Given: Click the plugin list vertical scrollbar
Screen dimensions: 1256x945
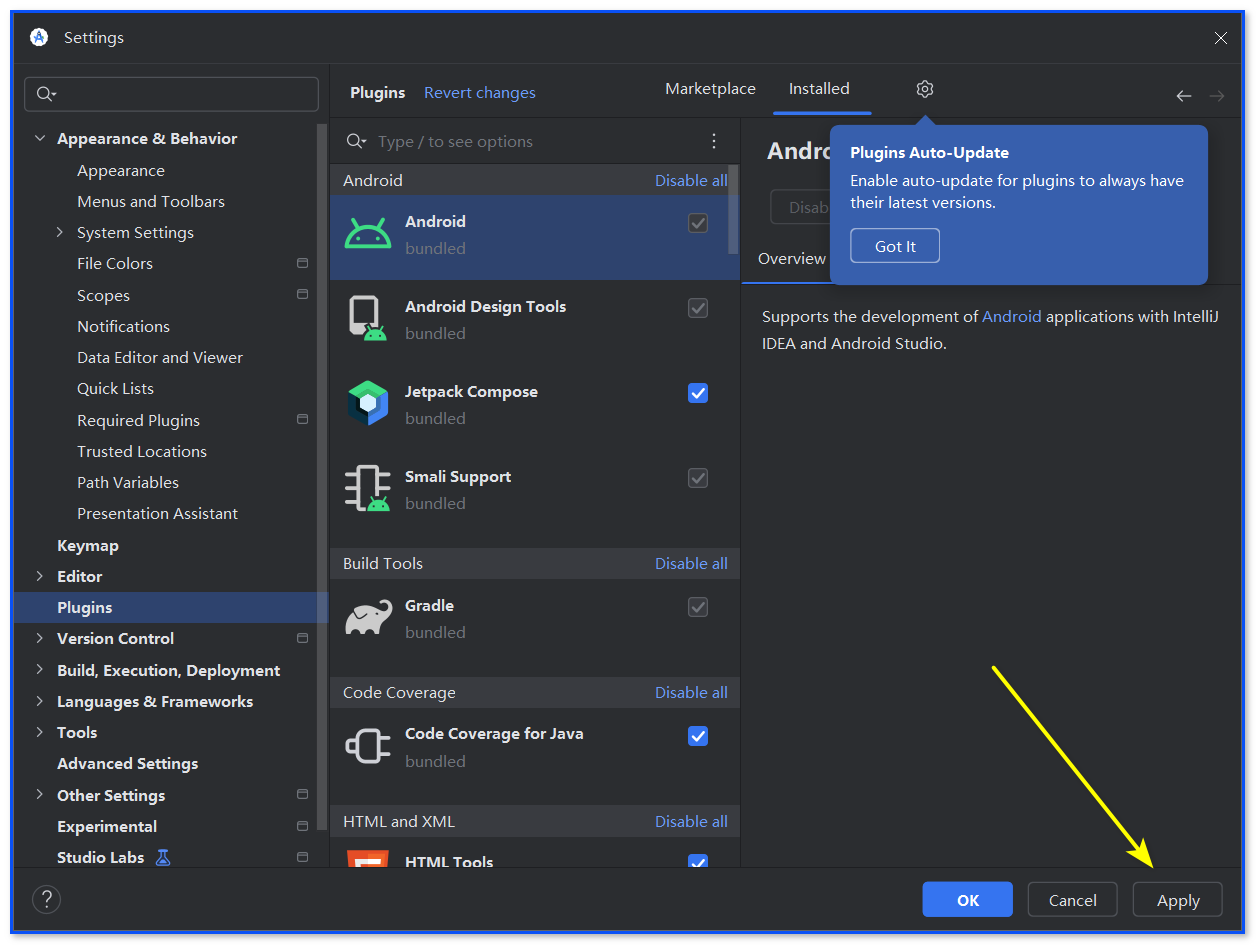Looking at the screenshot, I should click(734, 209).
